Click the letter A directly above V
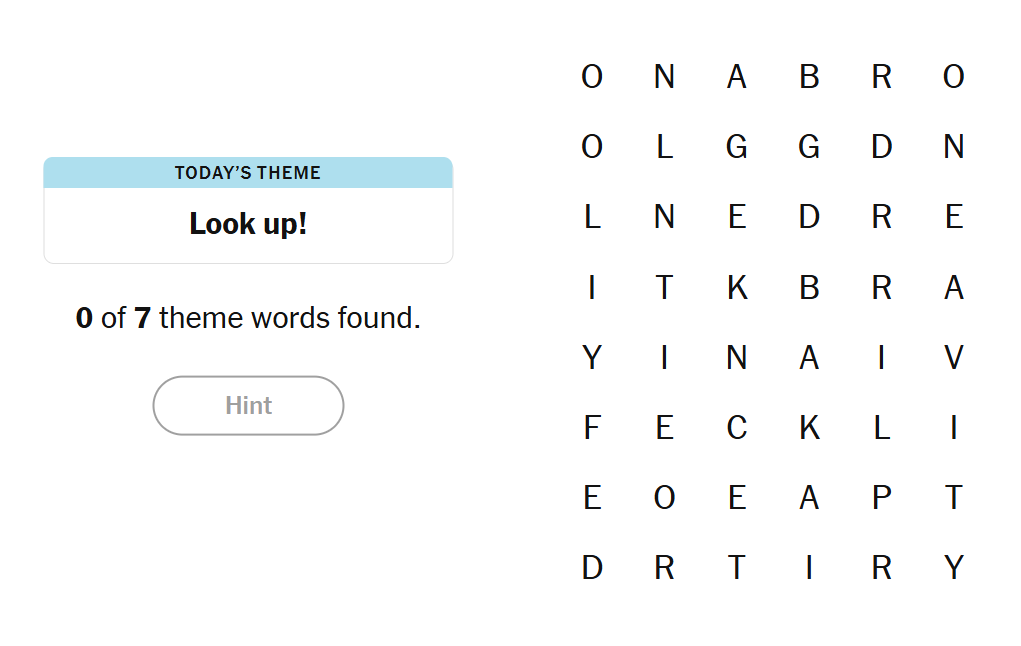The image size is (1021, 646). click(x=954, y=288)
